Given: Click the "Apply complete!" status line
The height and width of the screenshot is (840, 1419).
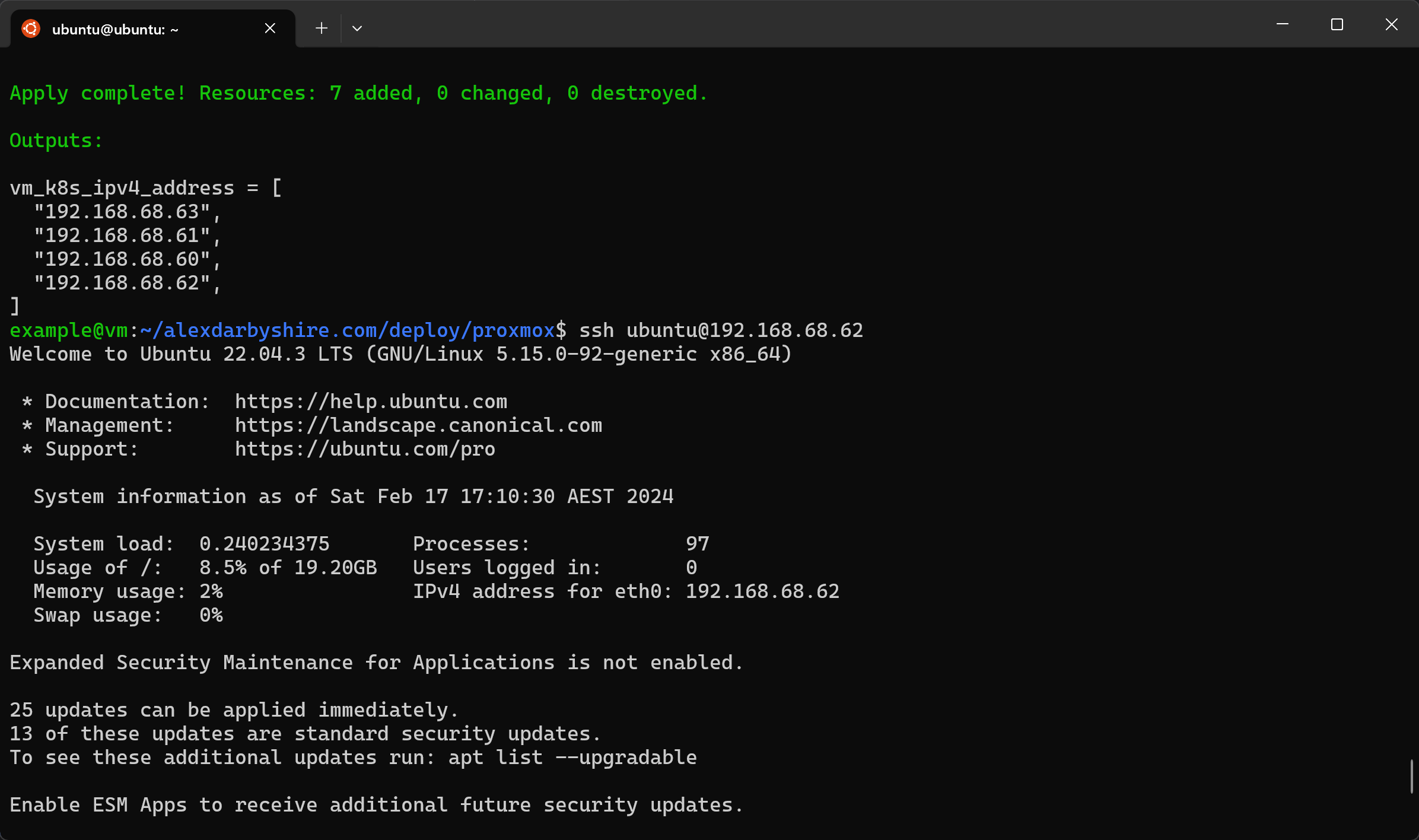Looking at the screenshot, I should 359,93.
